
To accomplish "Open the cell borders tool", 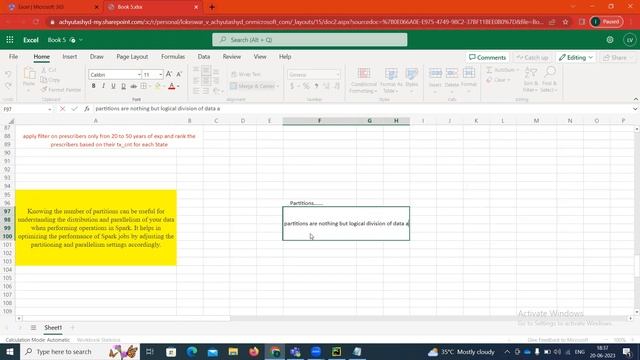I will point(144,86).
